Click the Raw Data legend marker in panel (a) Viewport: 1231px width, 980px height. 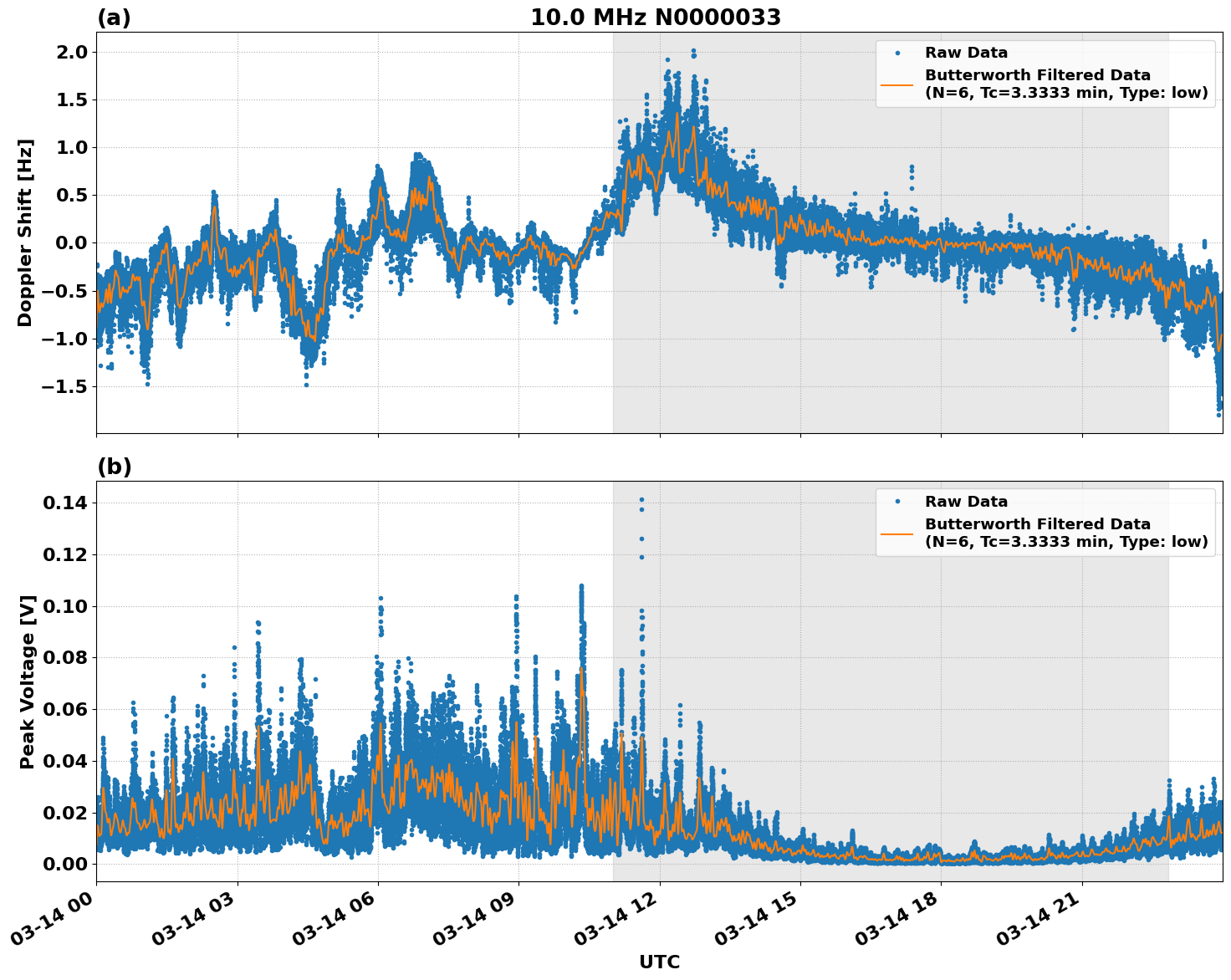coord(897,53)
